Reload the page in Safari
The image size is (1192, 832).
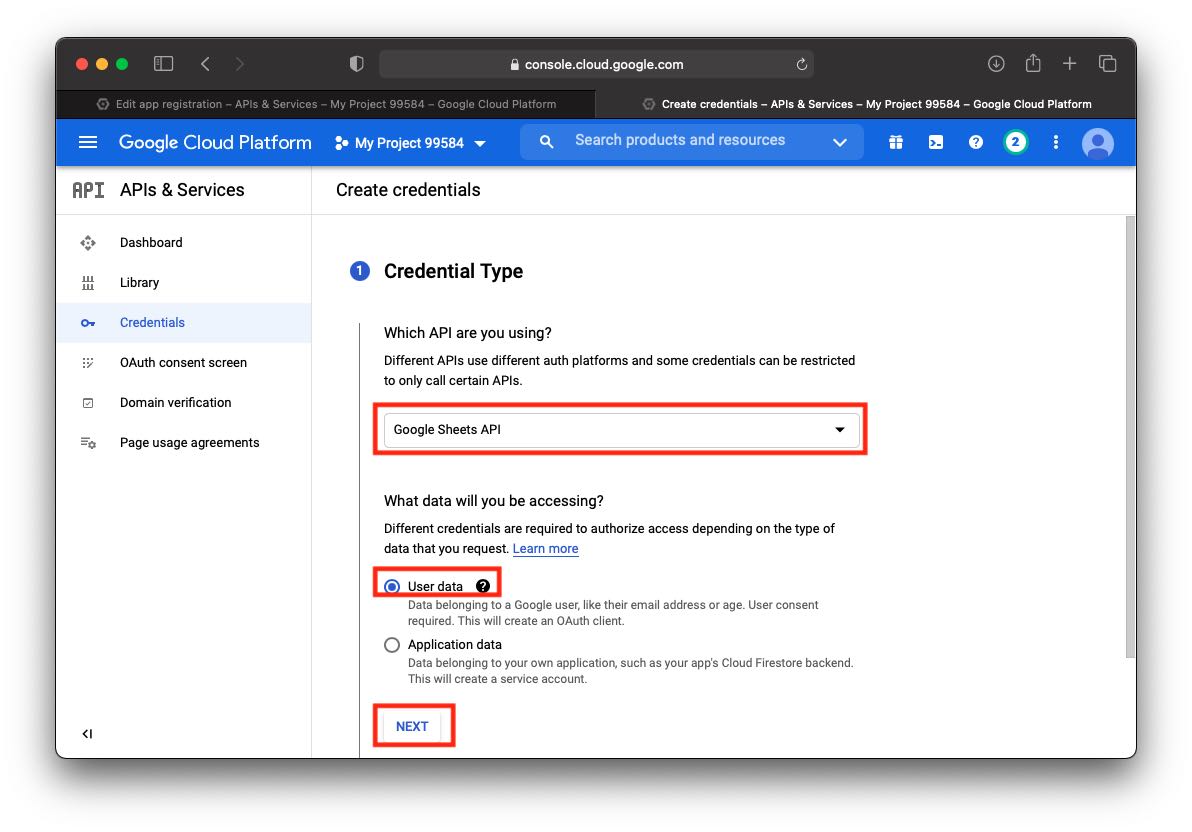801,65
